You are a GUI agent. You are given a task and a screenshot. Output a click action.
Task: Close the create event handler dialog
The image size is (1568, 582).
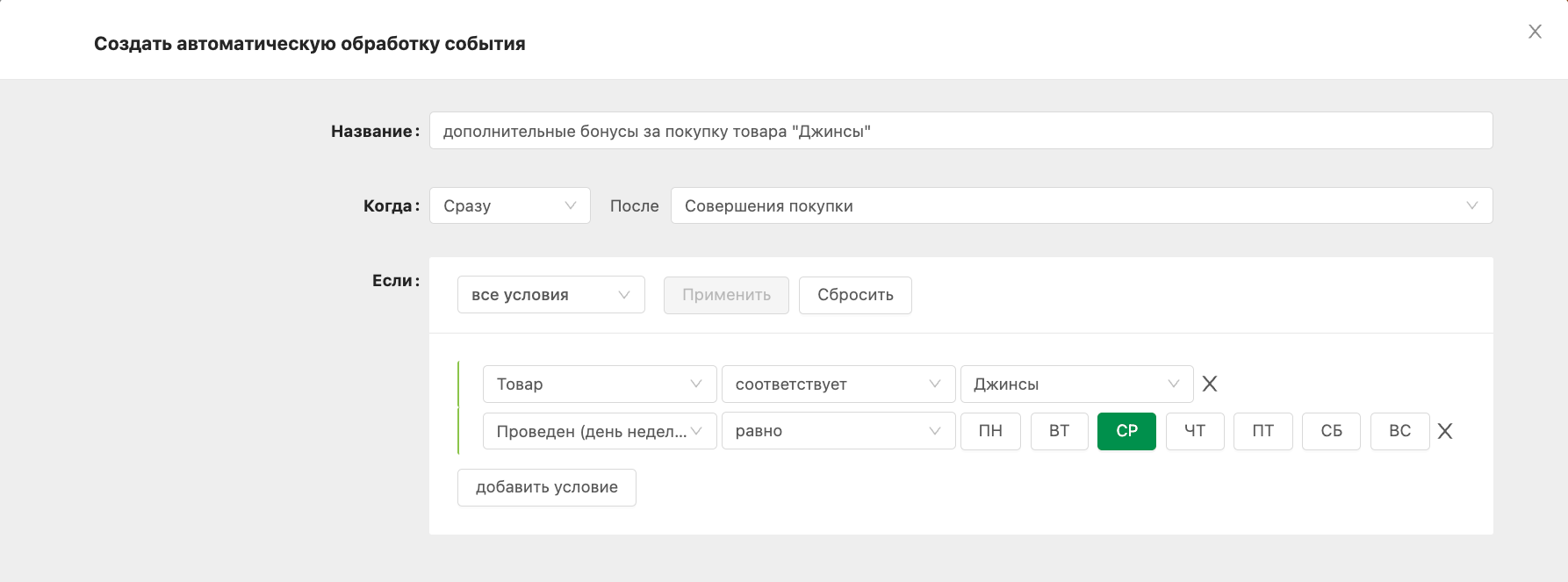tap(1535, 32)
